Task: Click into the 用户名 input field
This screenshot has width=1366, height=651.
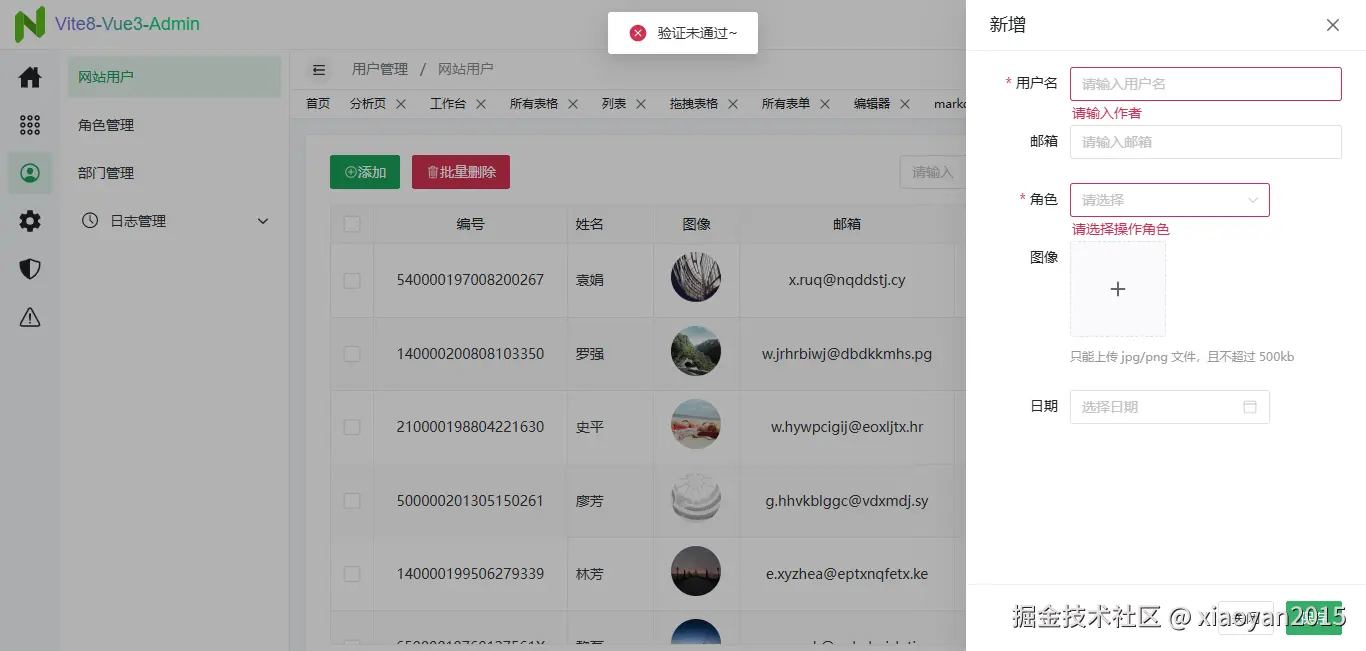Action: point(1205,84)
